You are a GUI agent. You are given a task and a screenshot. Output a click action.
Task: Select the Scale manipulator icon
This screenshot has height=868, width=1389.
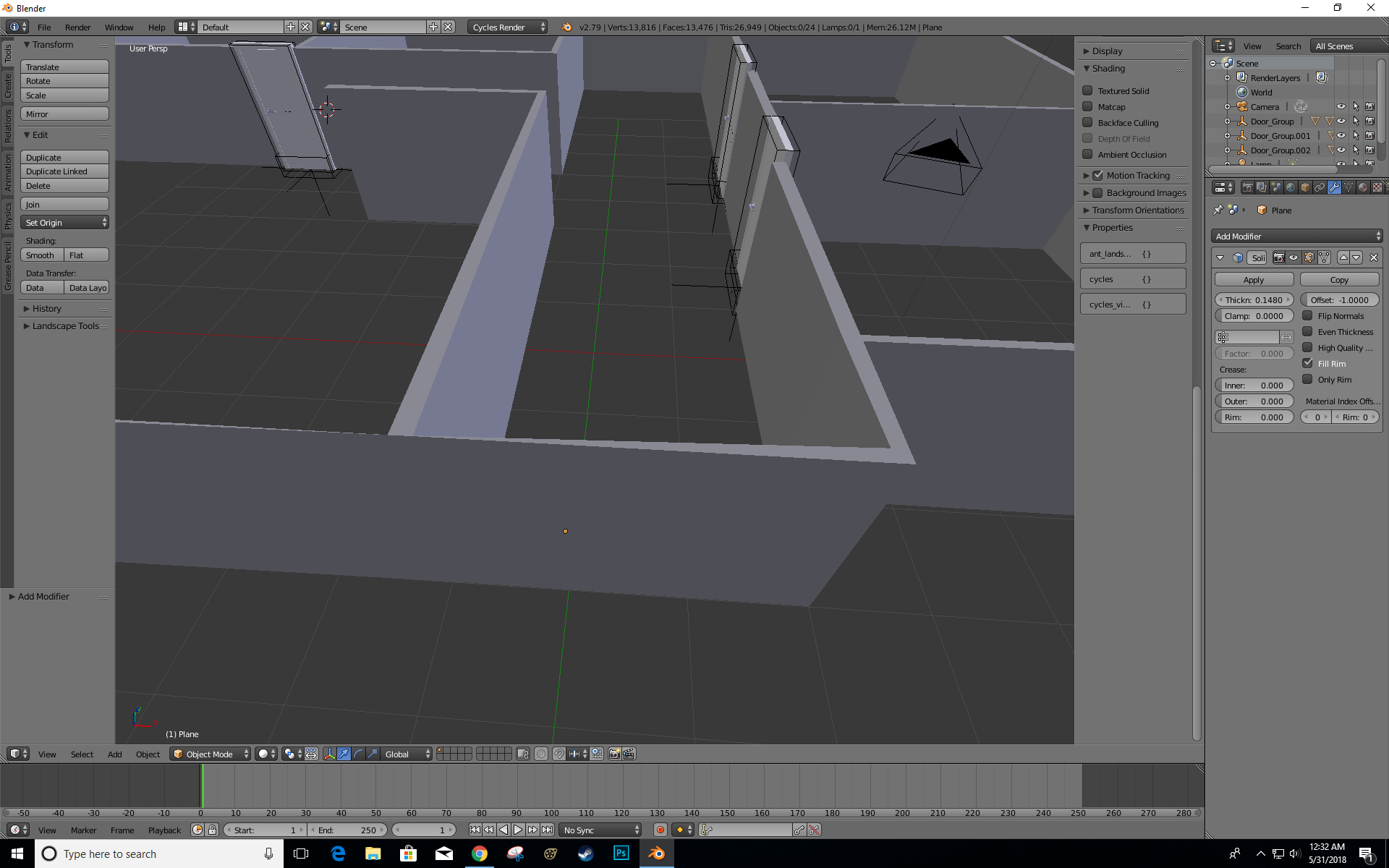point(373,754)
